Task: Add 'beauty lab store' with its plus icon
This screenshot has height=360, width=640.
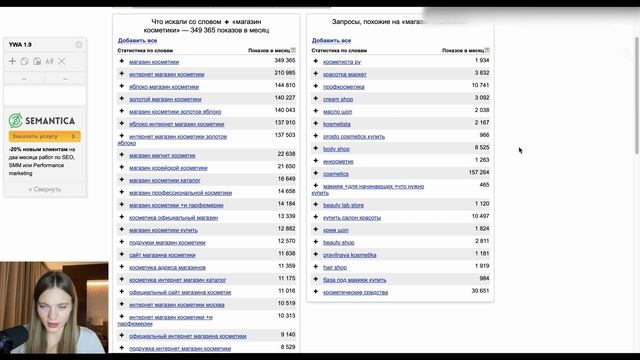Action: click(316, 204)
